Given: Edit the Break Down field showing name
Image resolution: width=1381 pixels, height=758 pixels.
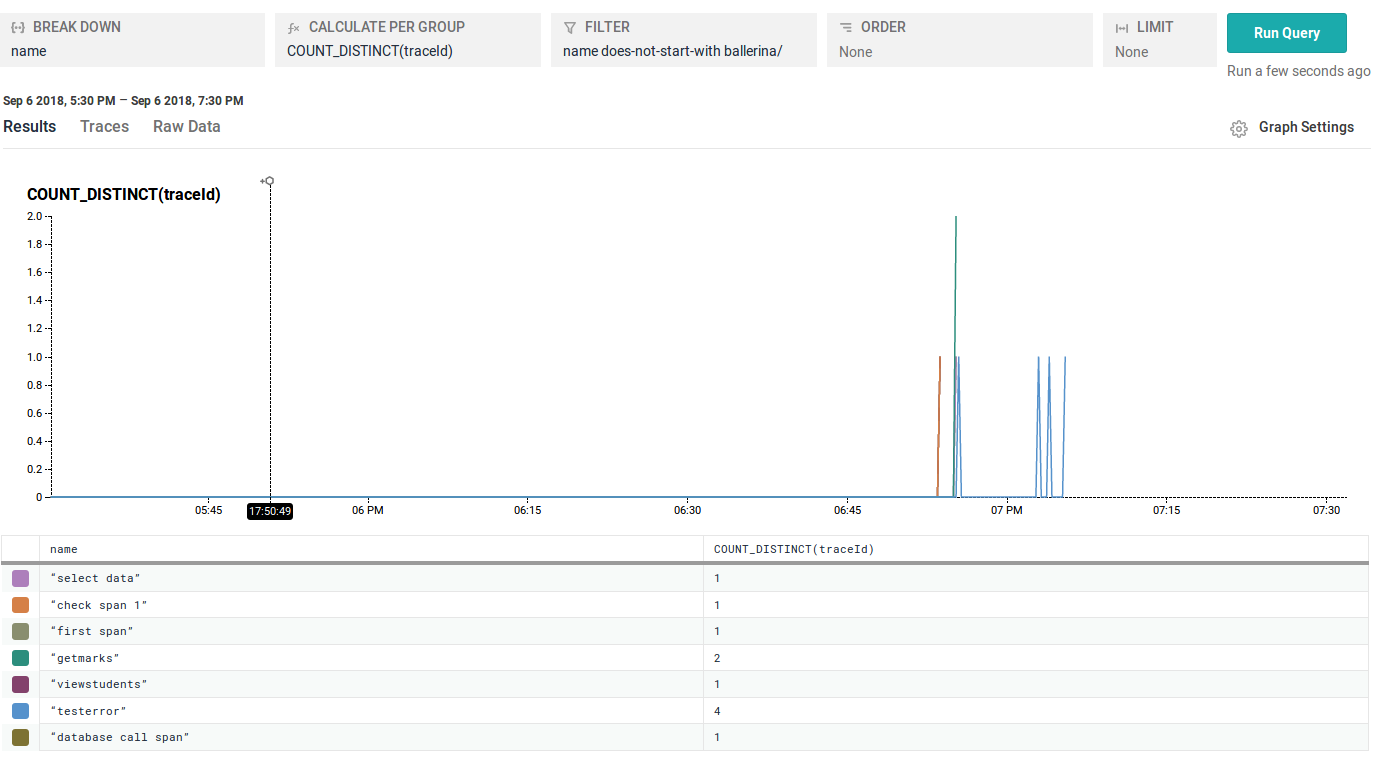Looking at the screenshot, I should [133, 40].
